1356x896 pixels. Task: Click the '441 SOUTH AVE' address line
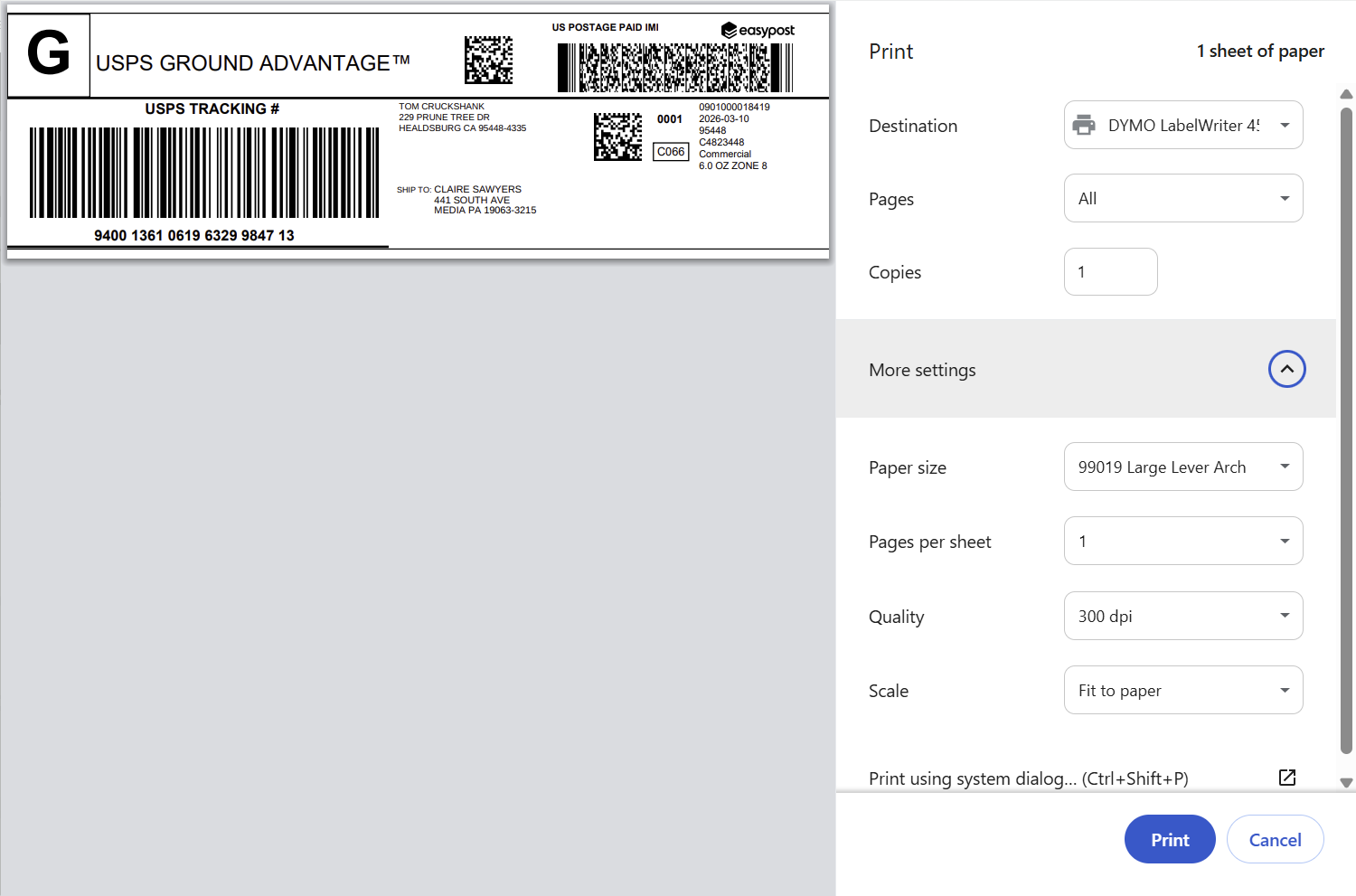tap(472, 200)
